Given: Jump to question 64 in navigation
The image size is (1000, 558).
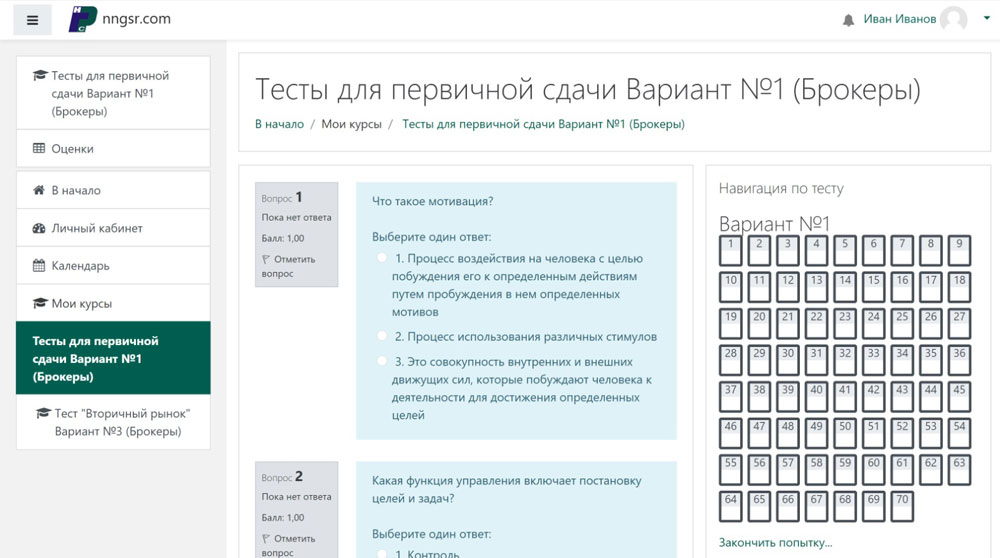Looking at the screenshot, I should click(x=730, y=506).
